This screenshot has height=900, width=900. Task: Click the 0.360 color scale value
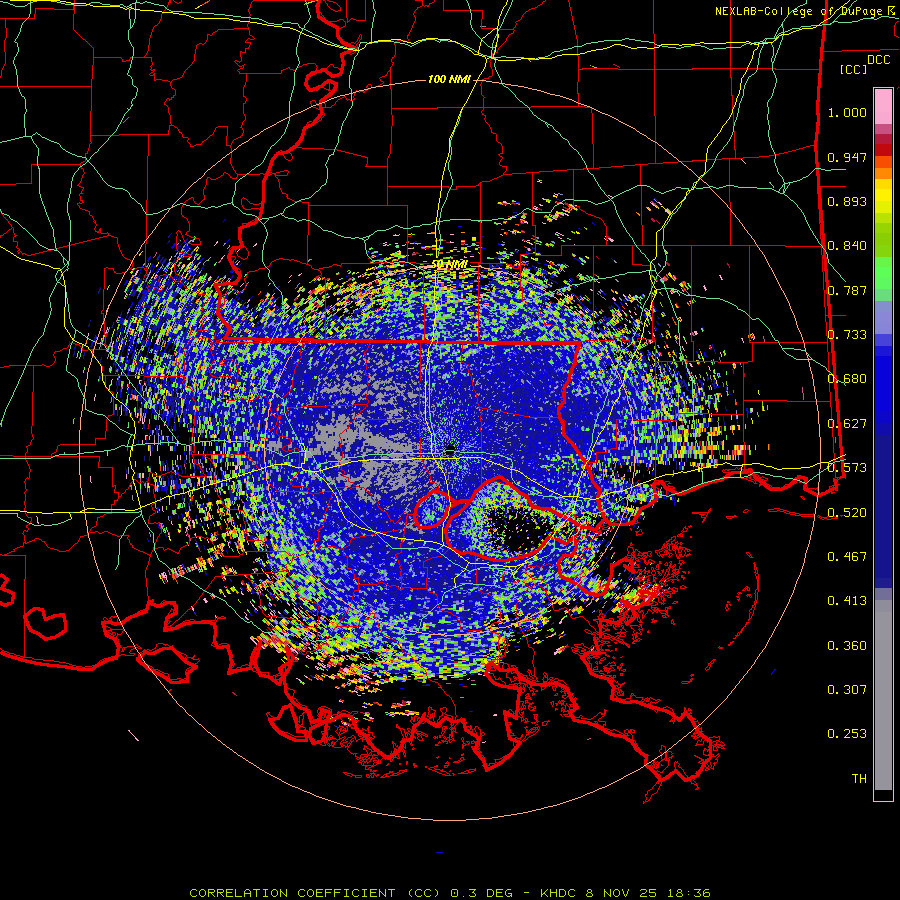coord(847,646)
